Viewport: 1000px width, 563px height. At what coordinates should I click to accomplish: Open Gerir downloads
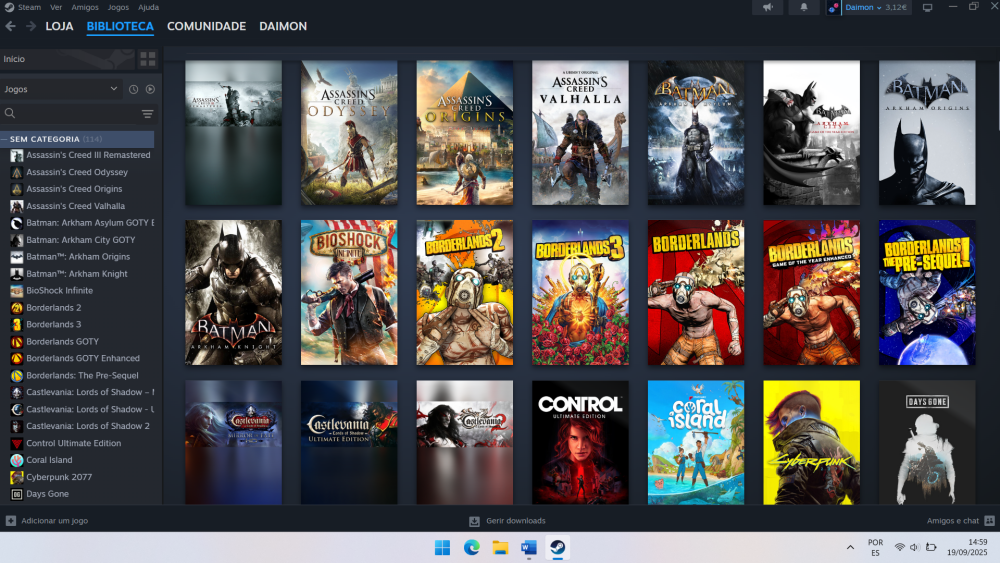507,521
